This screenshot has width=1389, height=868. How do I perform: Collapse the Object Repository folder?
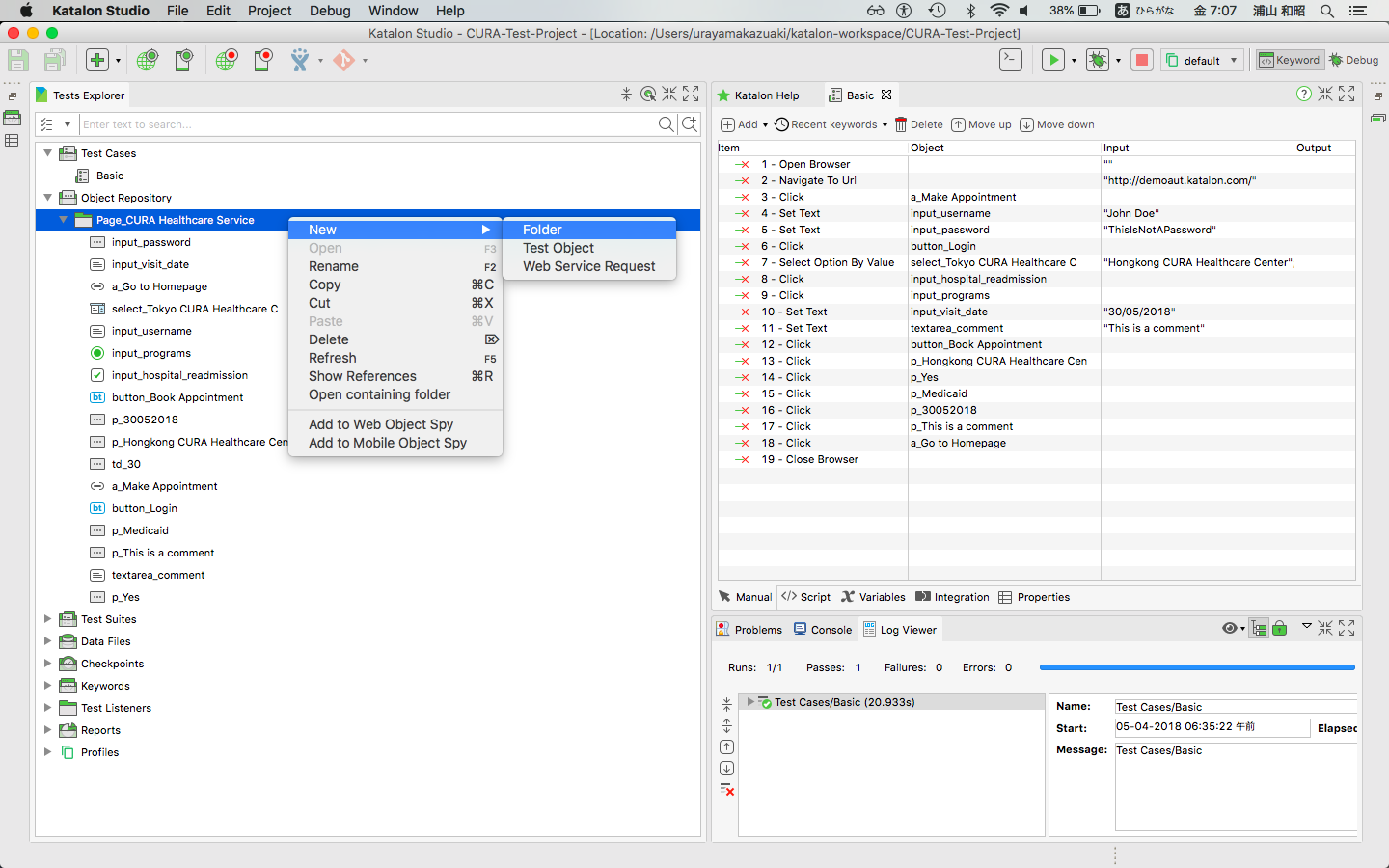tap(47, 198)
